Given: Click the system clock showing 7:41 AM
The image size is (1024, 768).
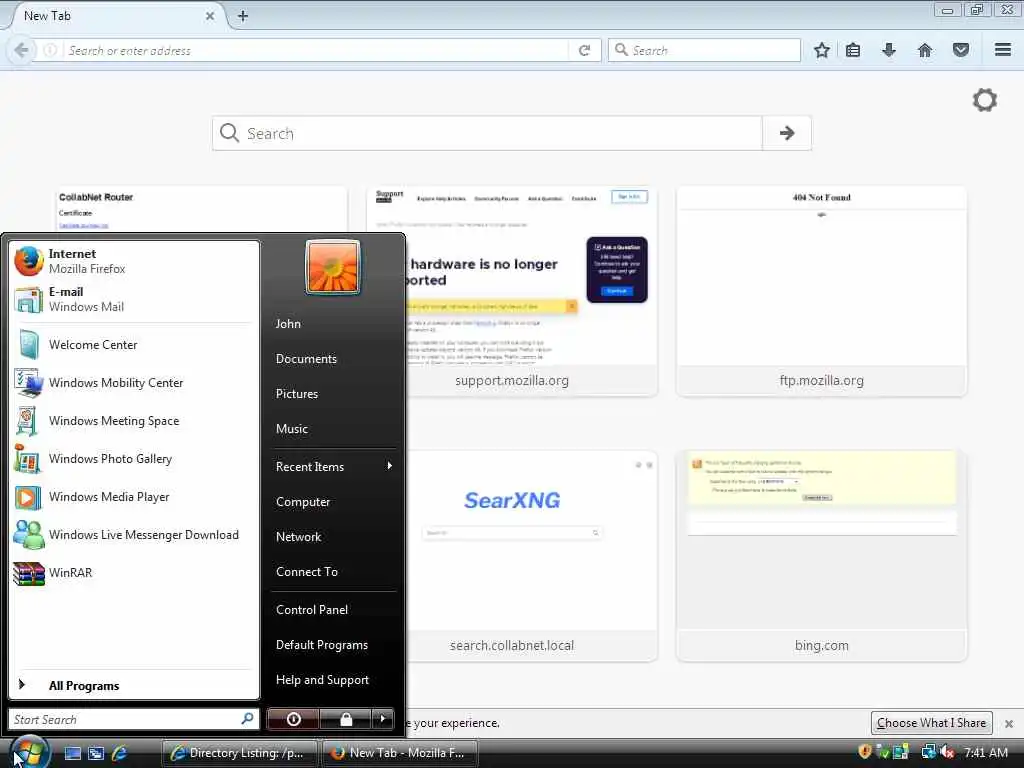Looking at the screenshot, I should click(x=985, y=752).
